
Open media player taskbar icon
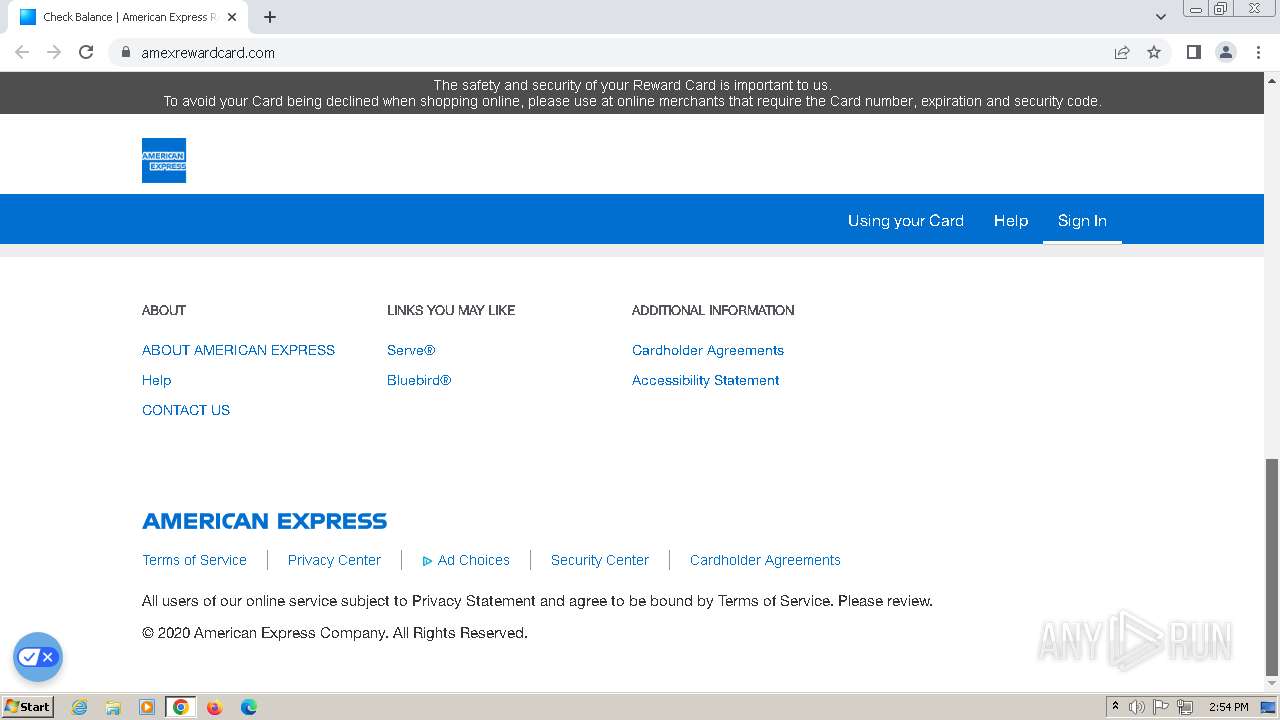coord(147,707)
